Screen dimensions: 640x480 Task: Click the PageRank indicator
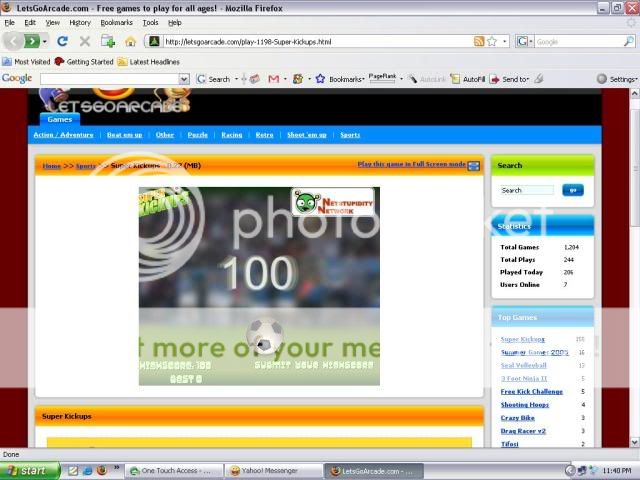point(382,78)
